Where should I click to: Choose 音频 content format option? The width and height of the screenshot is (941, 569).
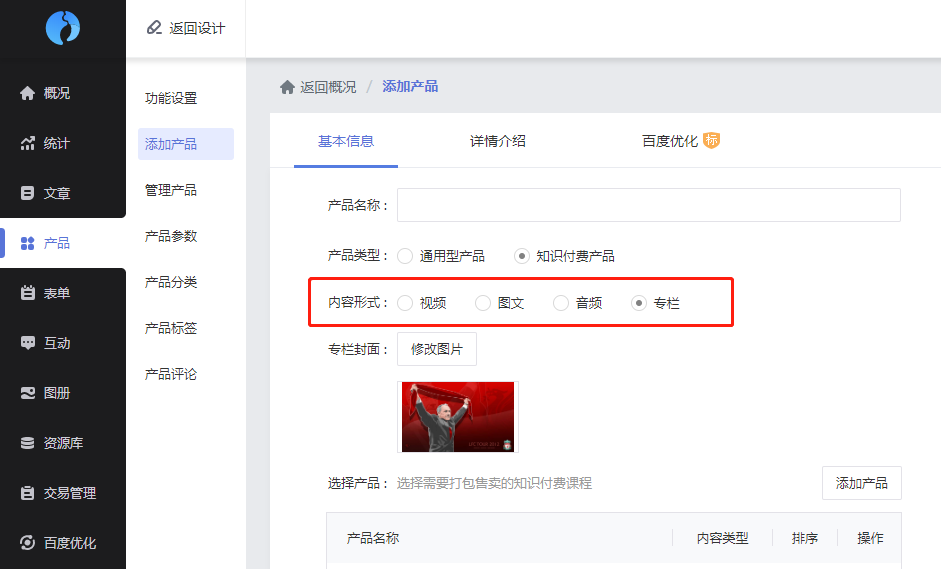pos(561,303)
